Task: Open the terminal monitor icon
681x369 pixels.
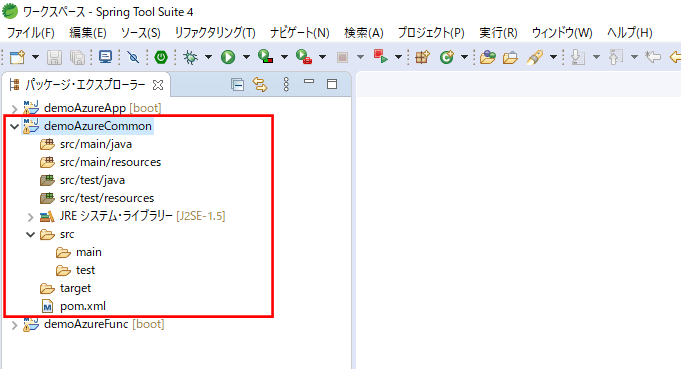Action: 105,57
